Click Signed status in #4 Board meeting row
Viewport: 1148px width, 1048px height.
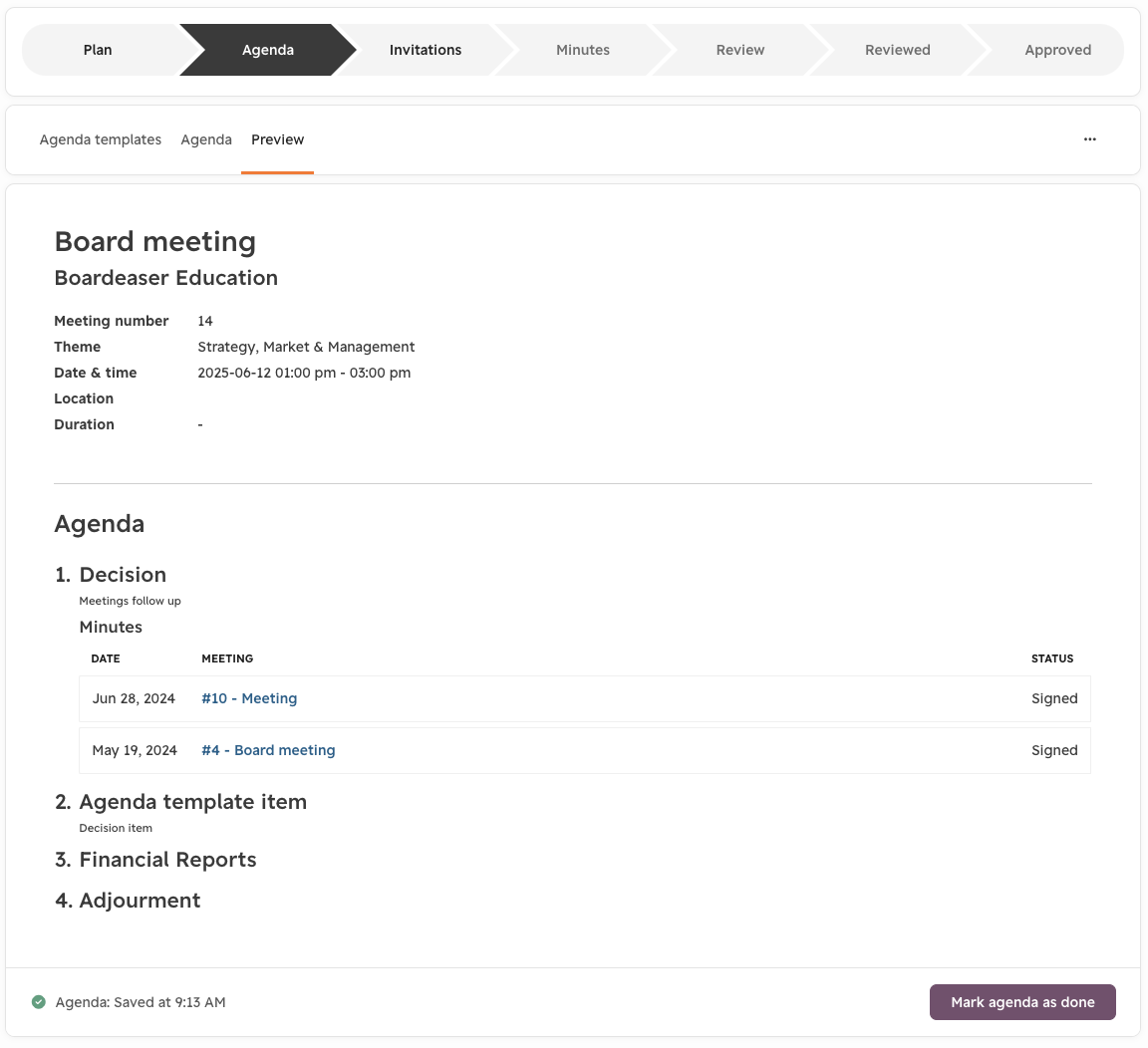click(1054, 750)
